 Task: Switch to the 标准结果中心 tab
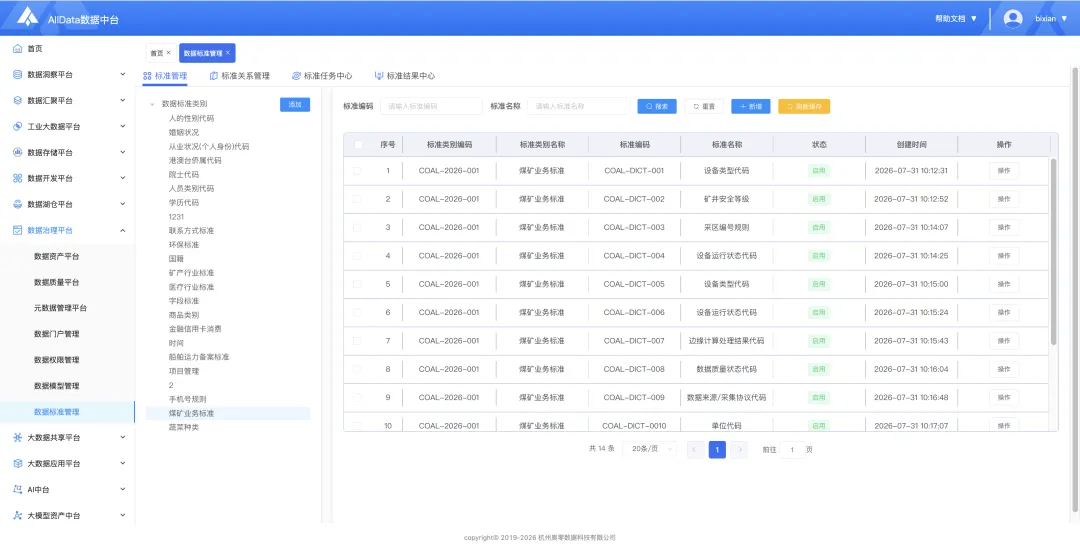[404, 76]
